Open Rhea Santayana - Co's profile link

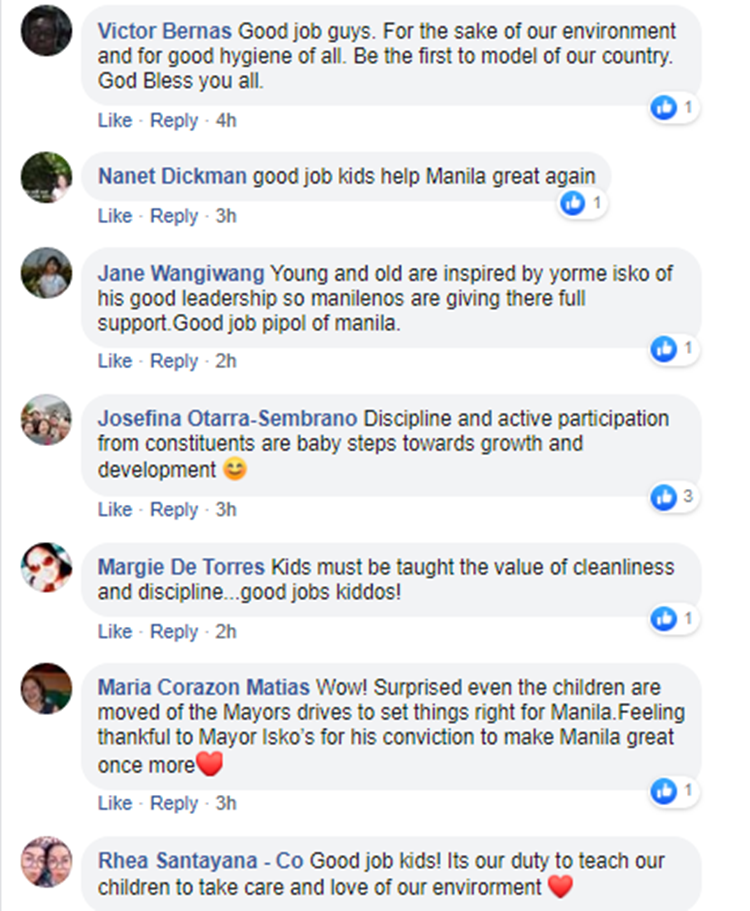201,861
